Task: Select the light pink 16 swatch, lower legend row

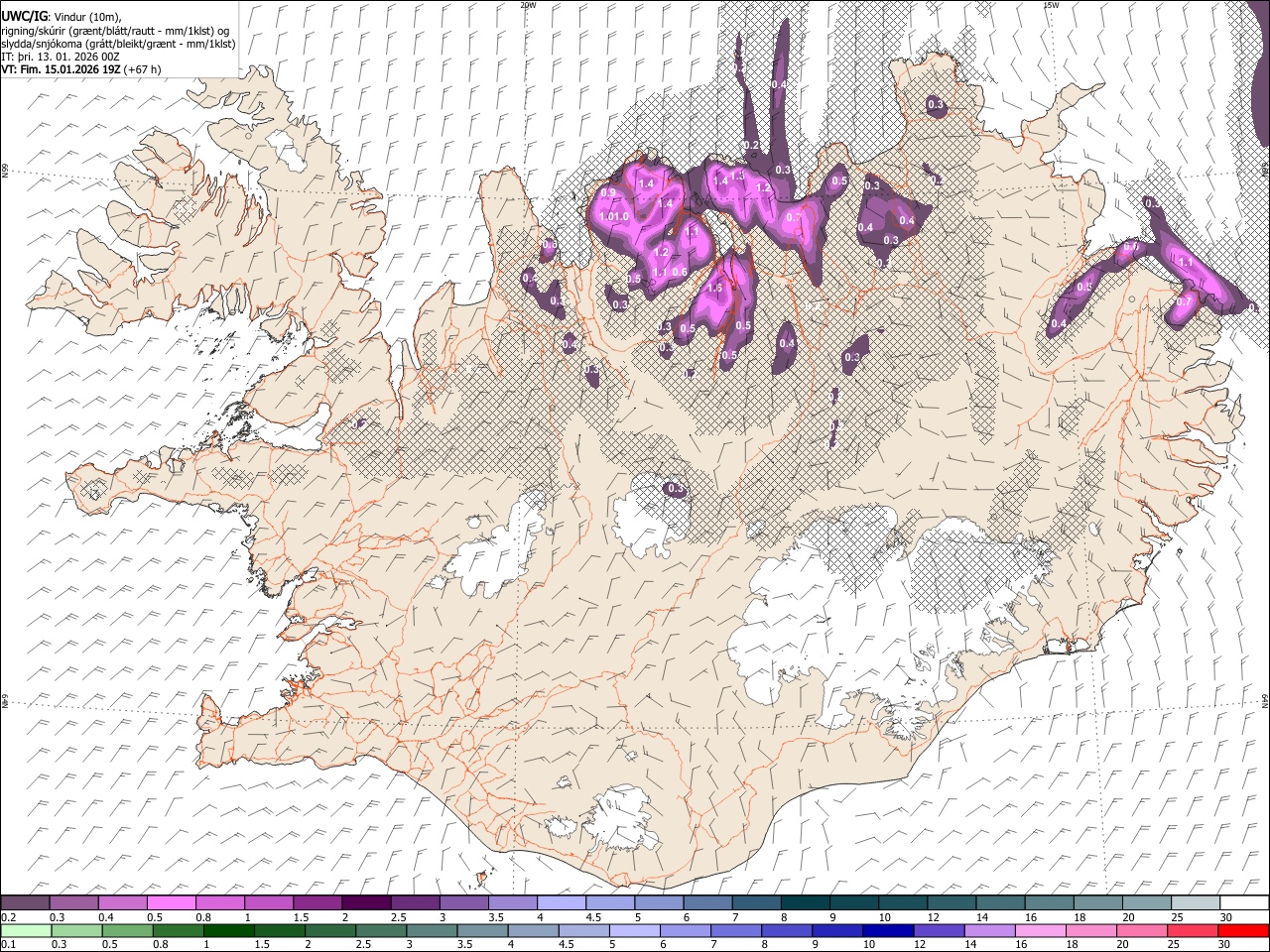Action: pos(1040,930)
